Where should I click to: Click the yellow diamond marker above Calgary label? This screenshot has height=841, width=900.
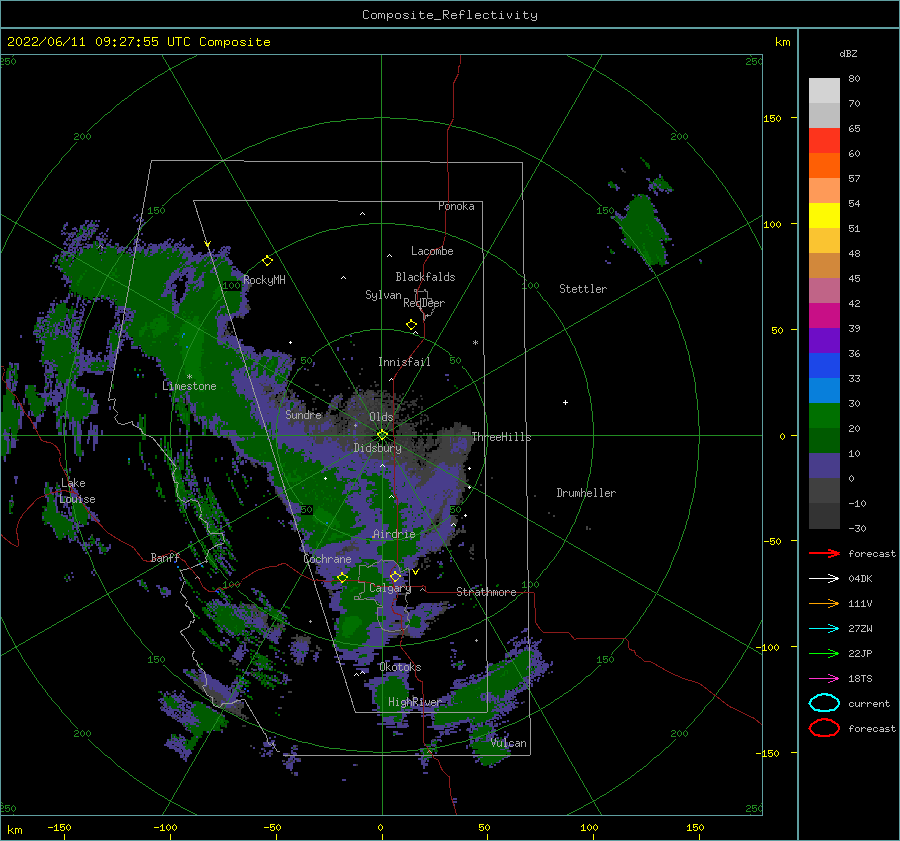click(x=395, y=576)
